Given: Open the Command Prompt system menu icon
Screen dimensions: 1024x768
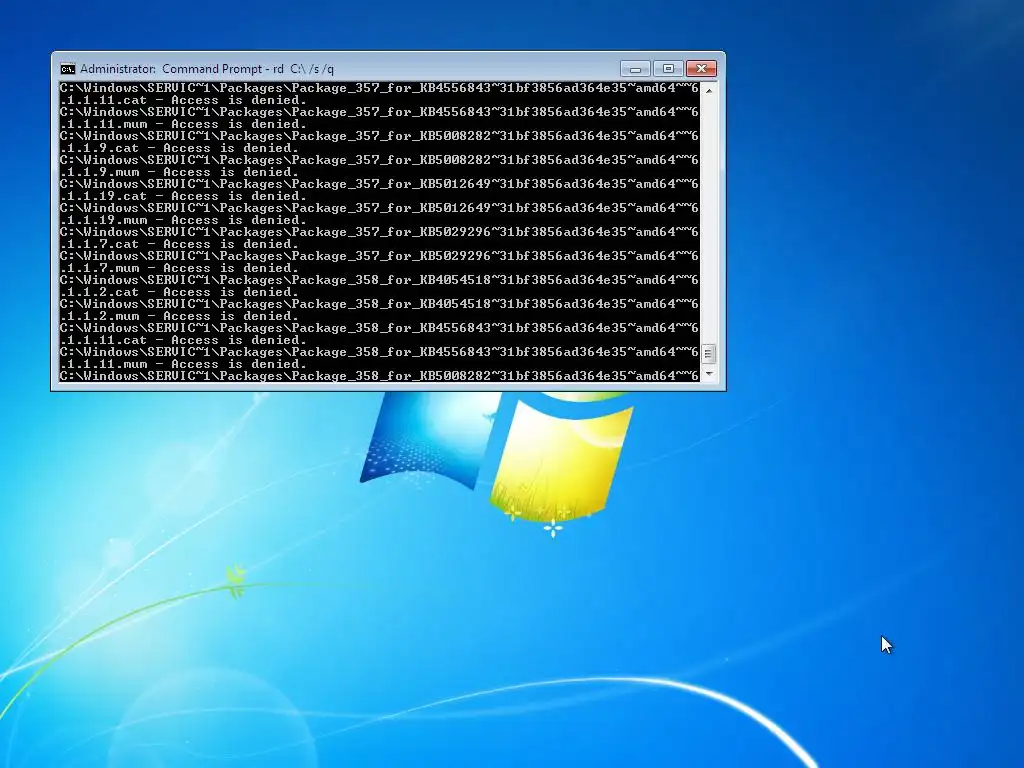Looking at the screenshot, I should pos(68,69).
